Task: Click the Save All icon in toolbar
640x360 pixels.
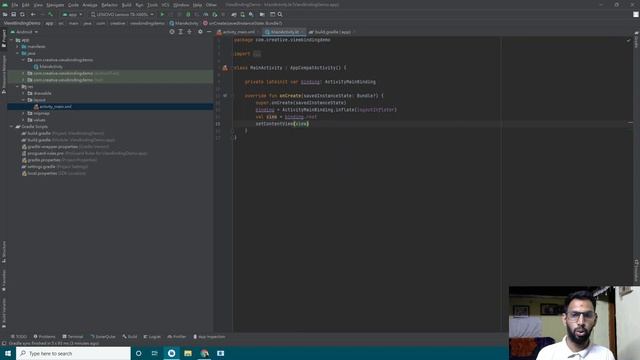Action: [13, 14]
